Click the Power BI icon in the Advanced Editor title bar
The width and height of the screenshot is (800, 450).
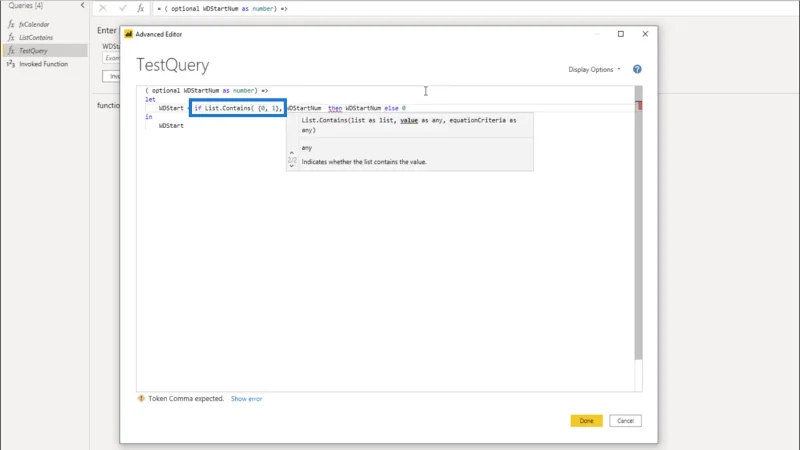(129, 34)
